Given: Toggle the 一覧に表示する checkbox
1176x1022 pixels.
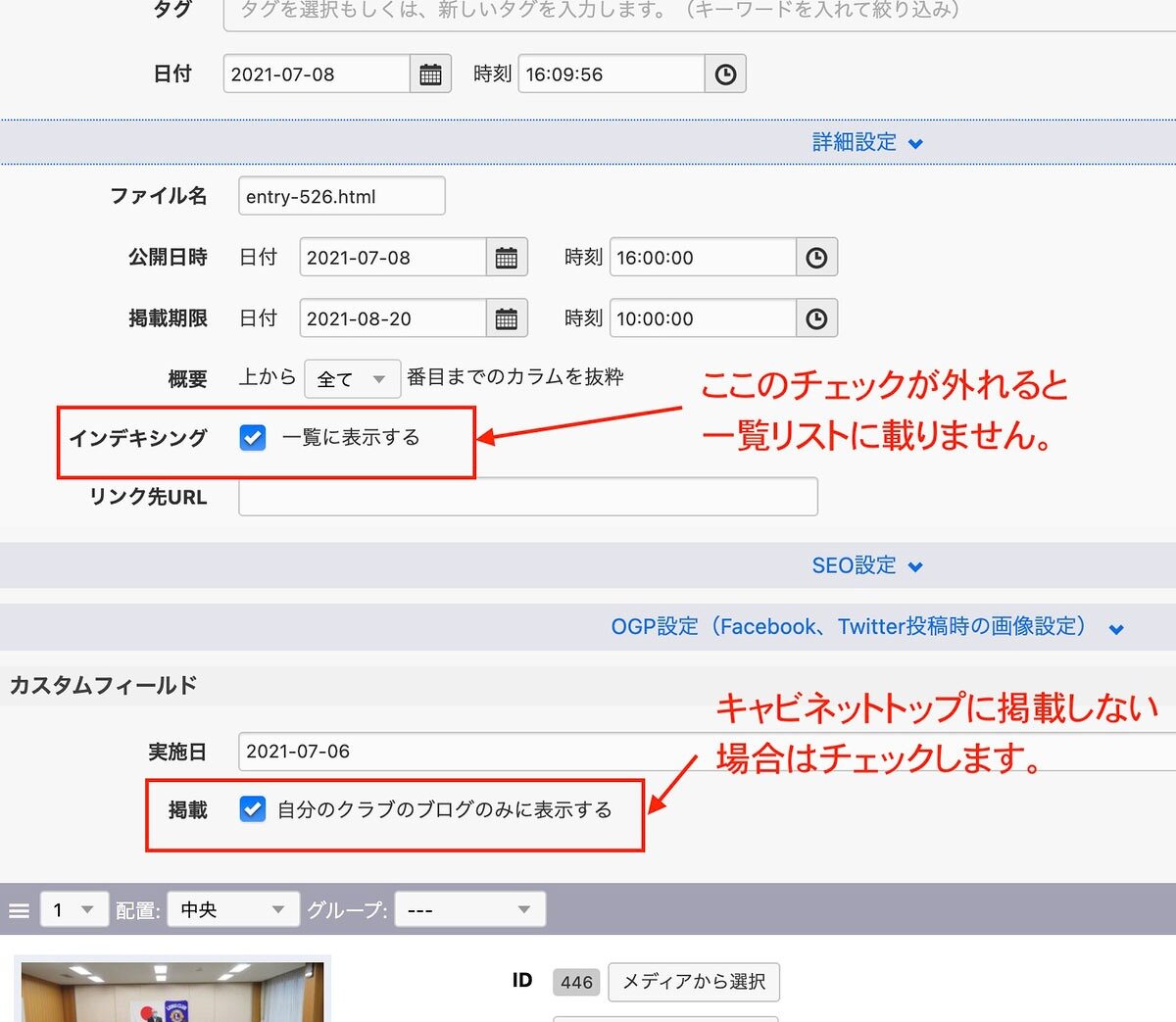Looking at the screenshot, I should tap(253, 437).
